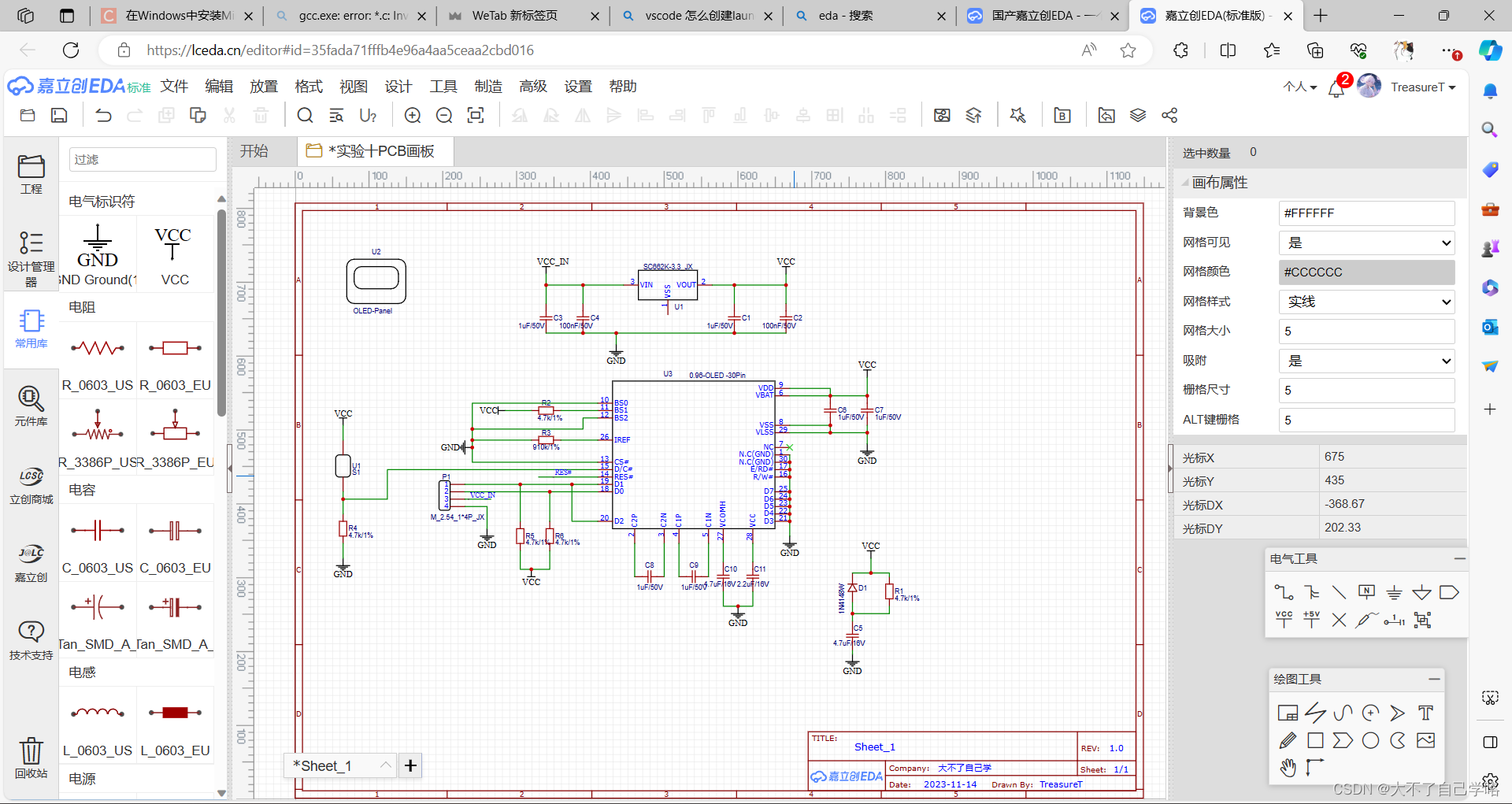
Task: Select the wire tool in 电气工具 panel
Action: click(1284, 592)
